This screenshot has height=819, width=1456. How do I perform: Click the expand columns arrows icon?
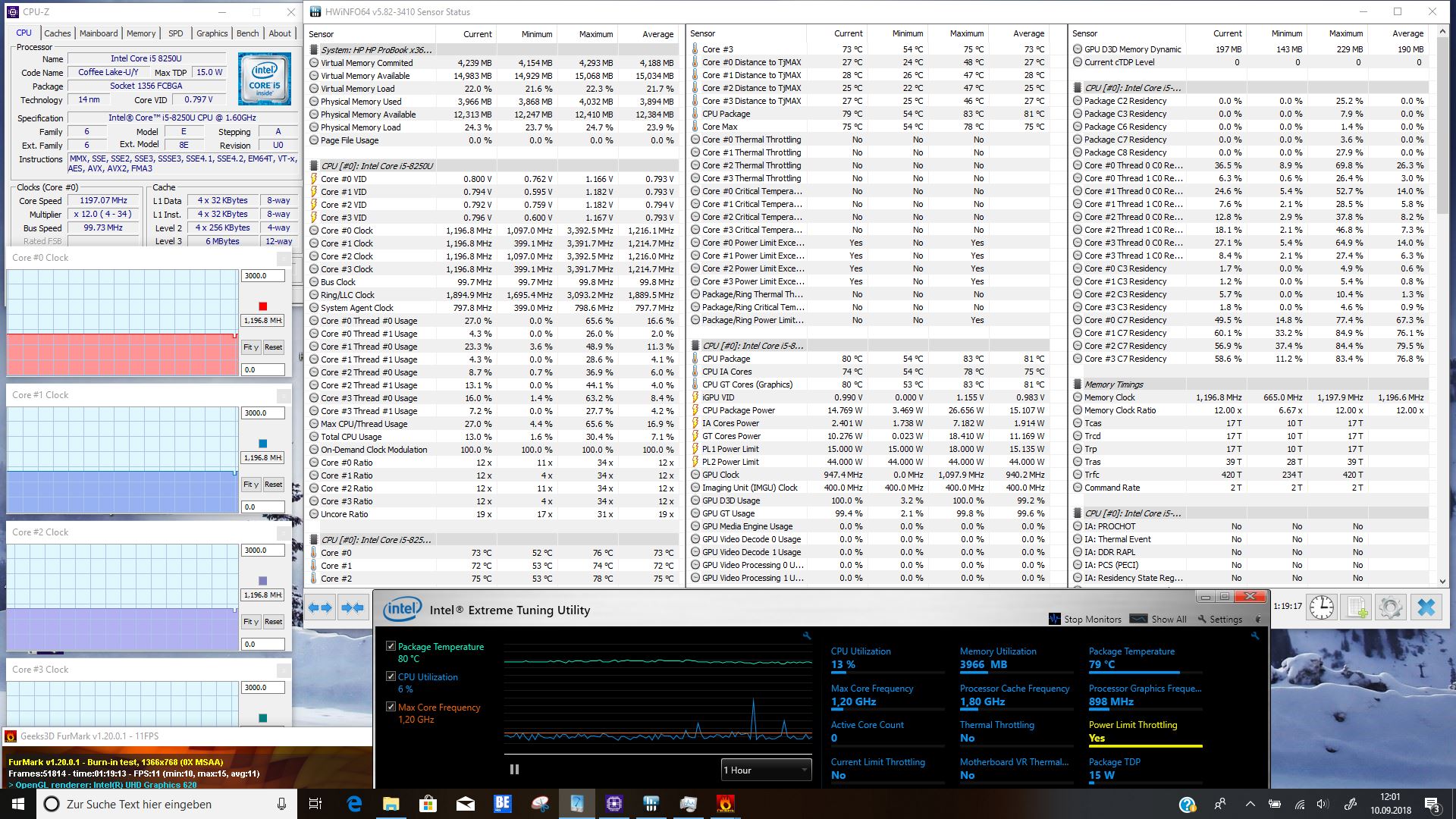tap(321, 607)
